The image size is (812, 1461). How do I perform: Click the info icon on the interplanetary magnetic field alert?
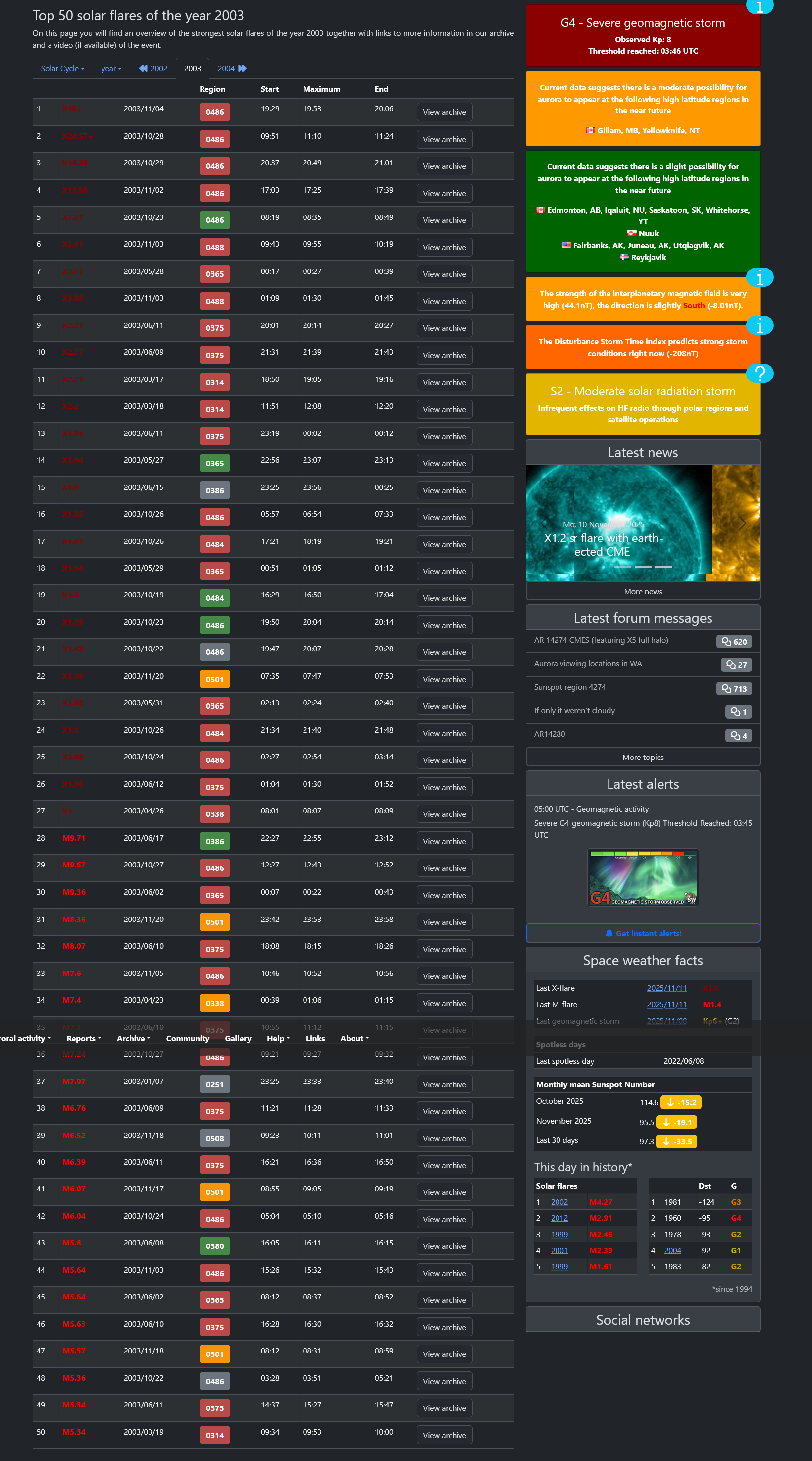tap(760, 277)
